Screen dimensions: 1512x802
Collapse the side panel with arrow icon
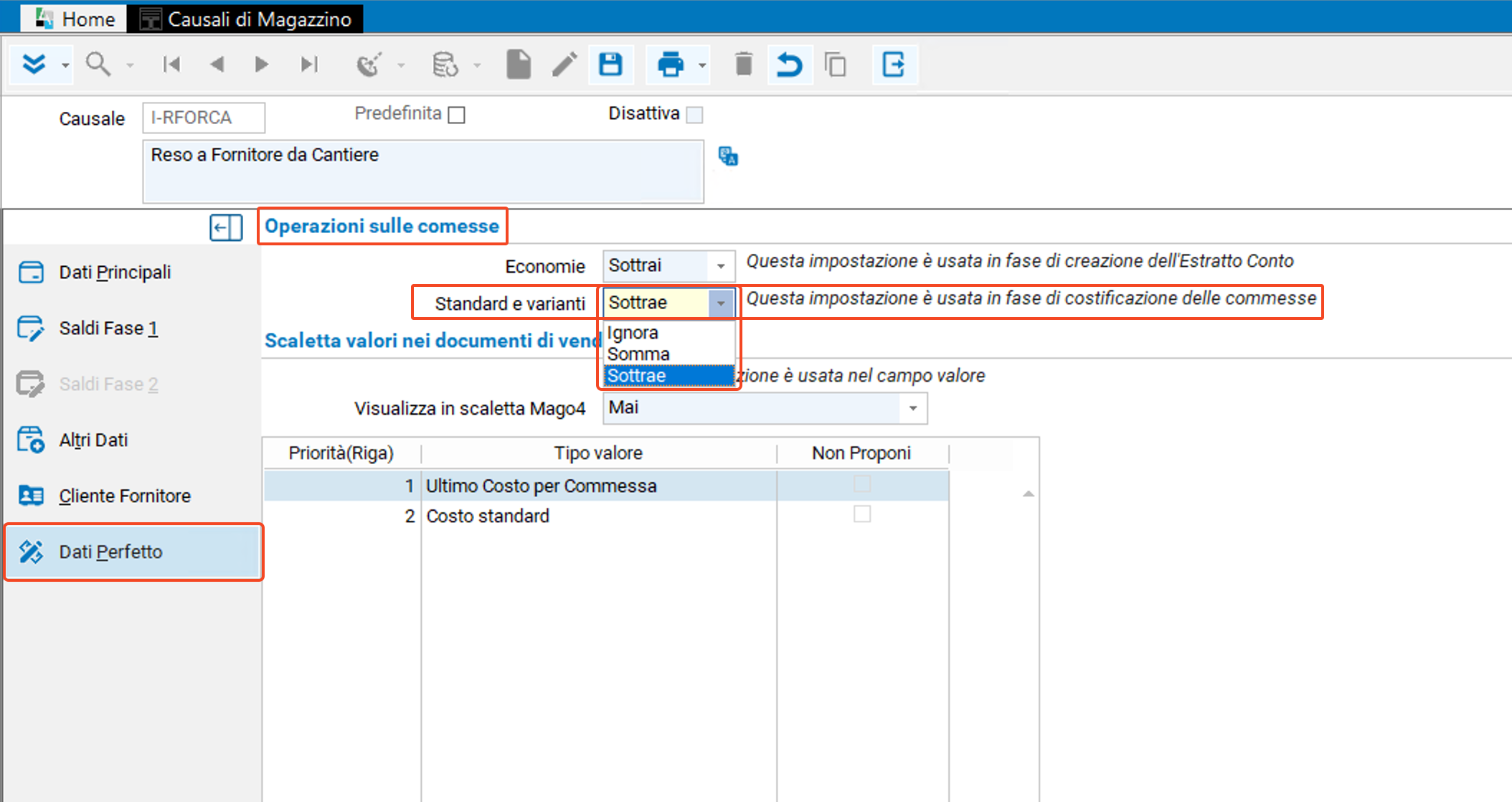tap(226, 228)
